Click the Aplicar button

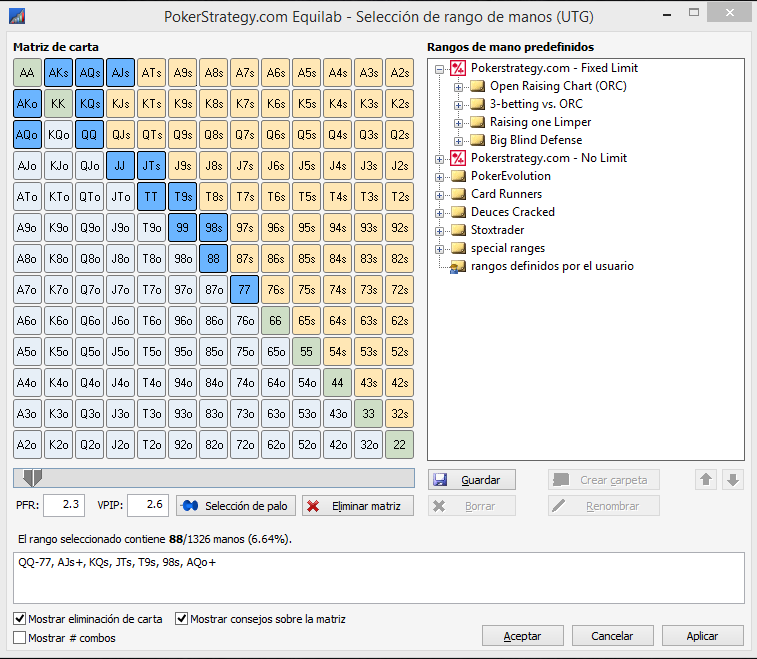coord(702,636)
